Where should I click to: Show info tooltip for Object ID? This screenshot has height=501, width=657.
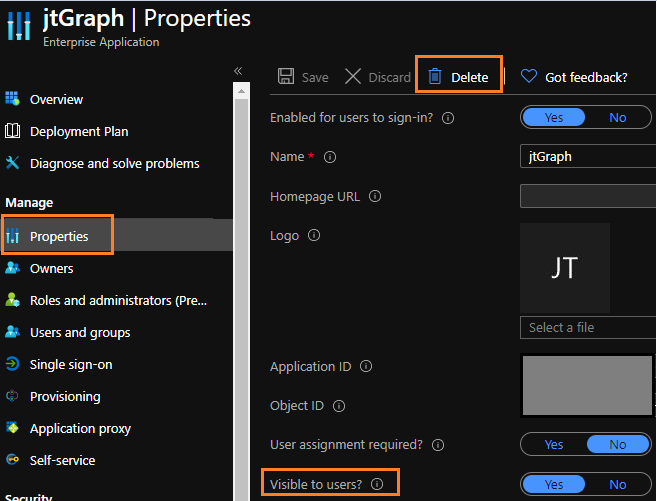pyautogui.click(x=339, y=405)
